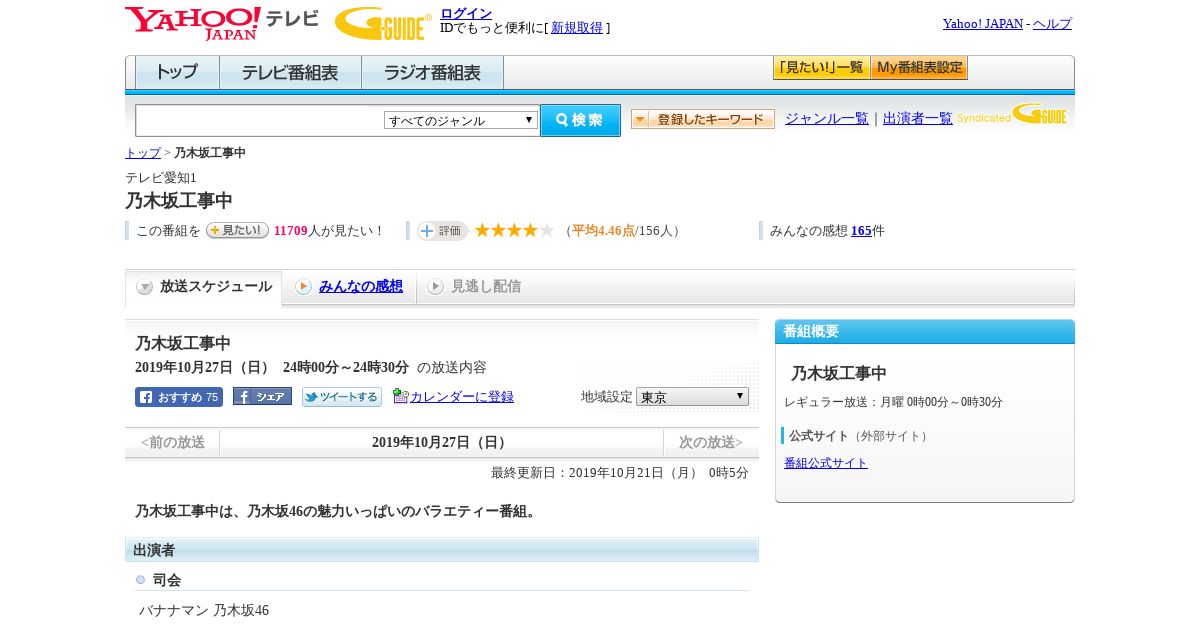The width and height of the screenshot is (1200, 630).
Task: Go to 次の放送> next broadcast
Action: 711,442
